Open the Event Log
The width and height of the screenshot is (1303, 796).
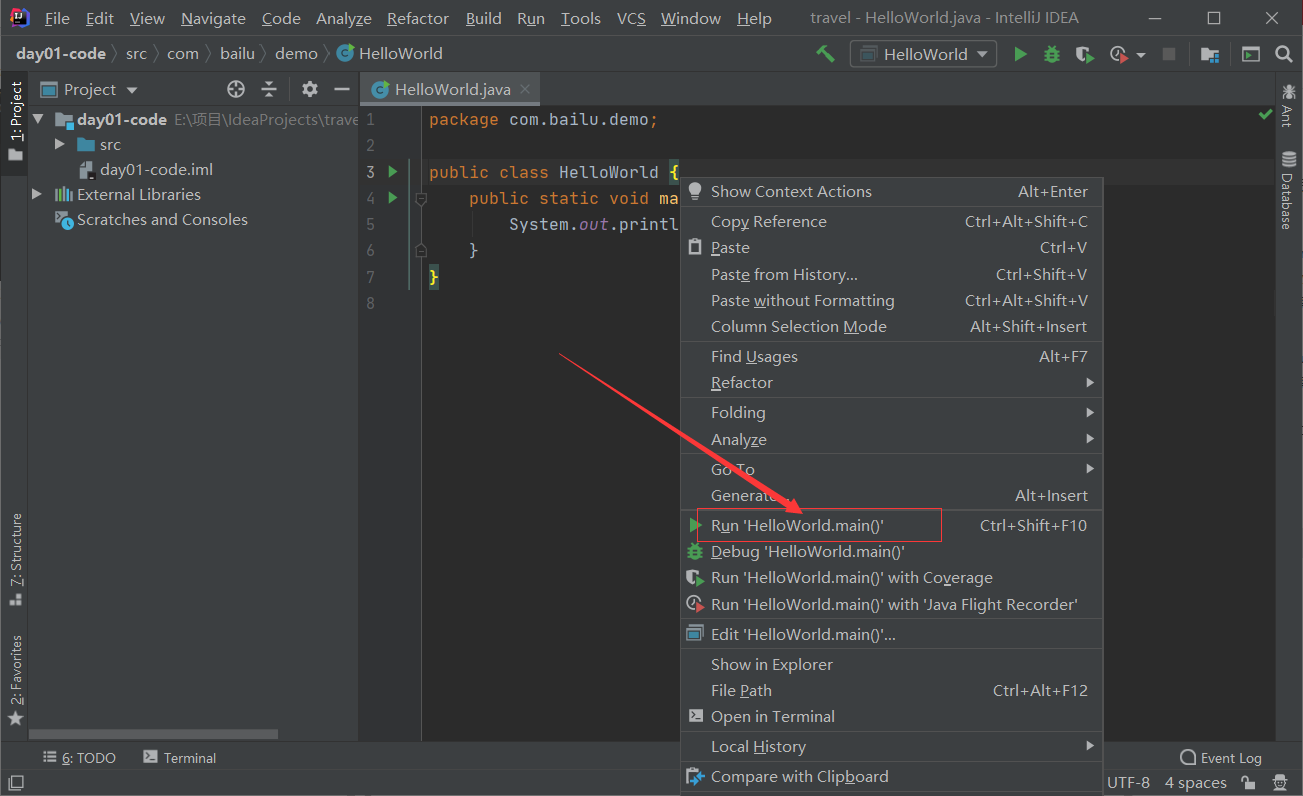click(1221, 758)
